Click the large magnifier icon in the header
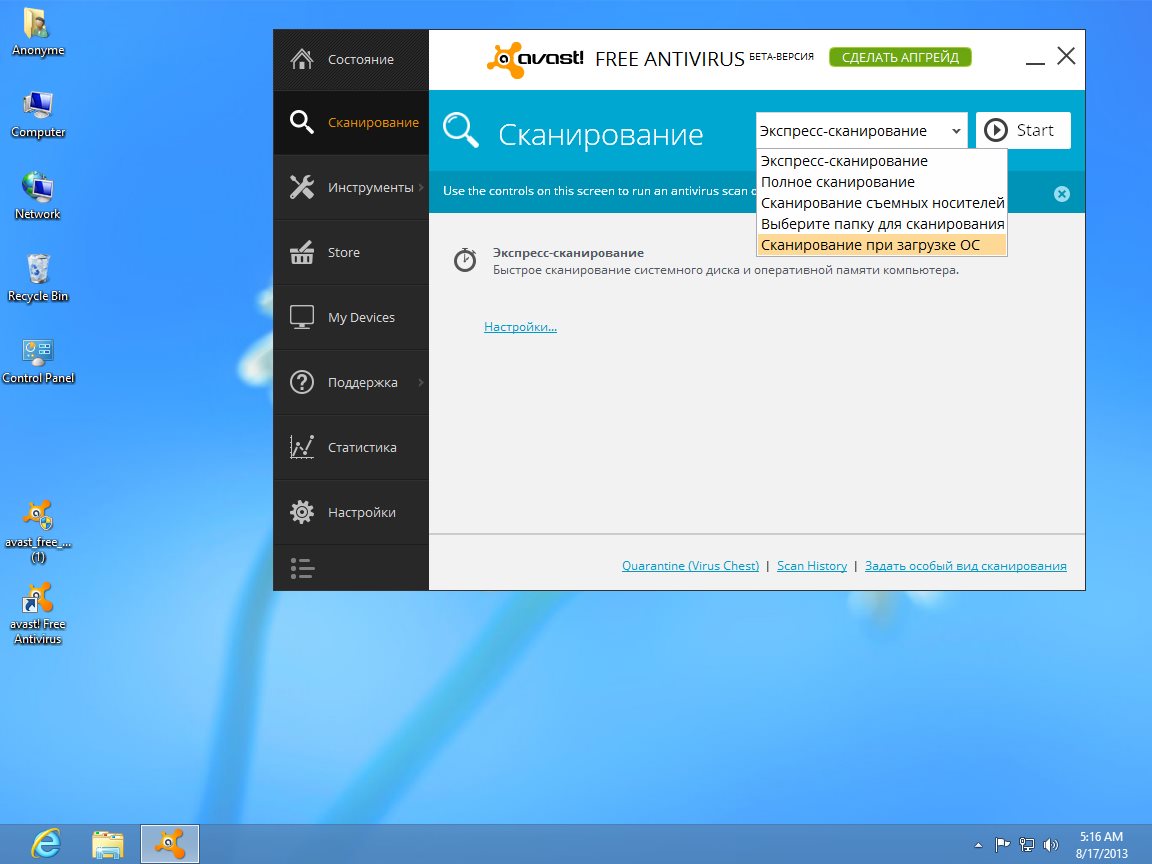This screenshot has height=864, width=1152. pos(461,131)
